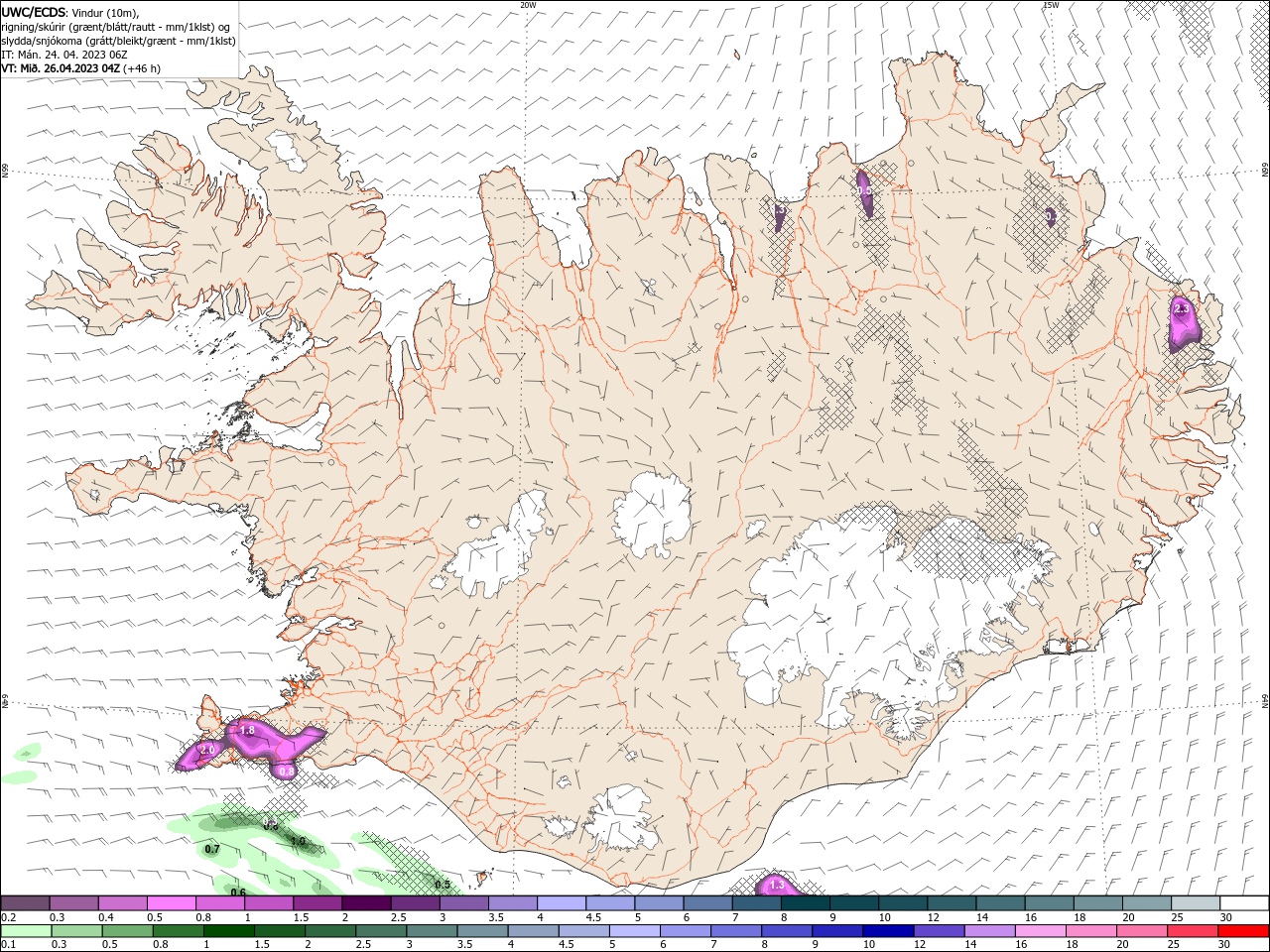Click the 1.8 value on the southwest purple area
The width and height of the screenshot is (1270, 952).
pos(248,730)
